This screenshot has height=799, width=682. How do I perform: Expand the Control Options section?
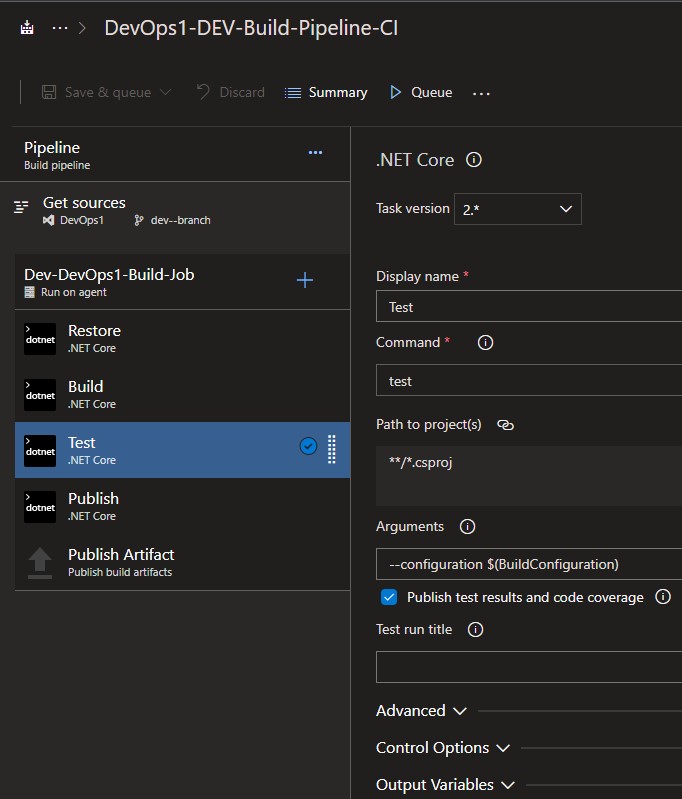[x=442, y=748]
